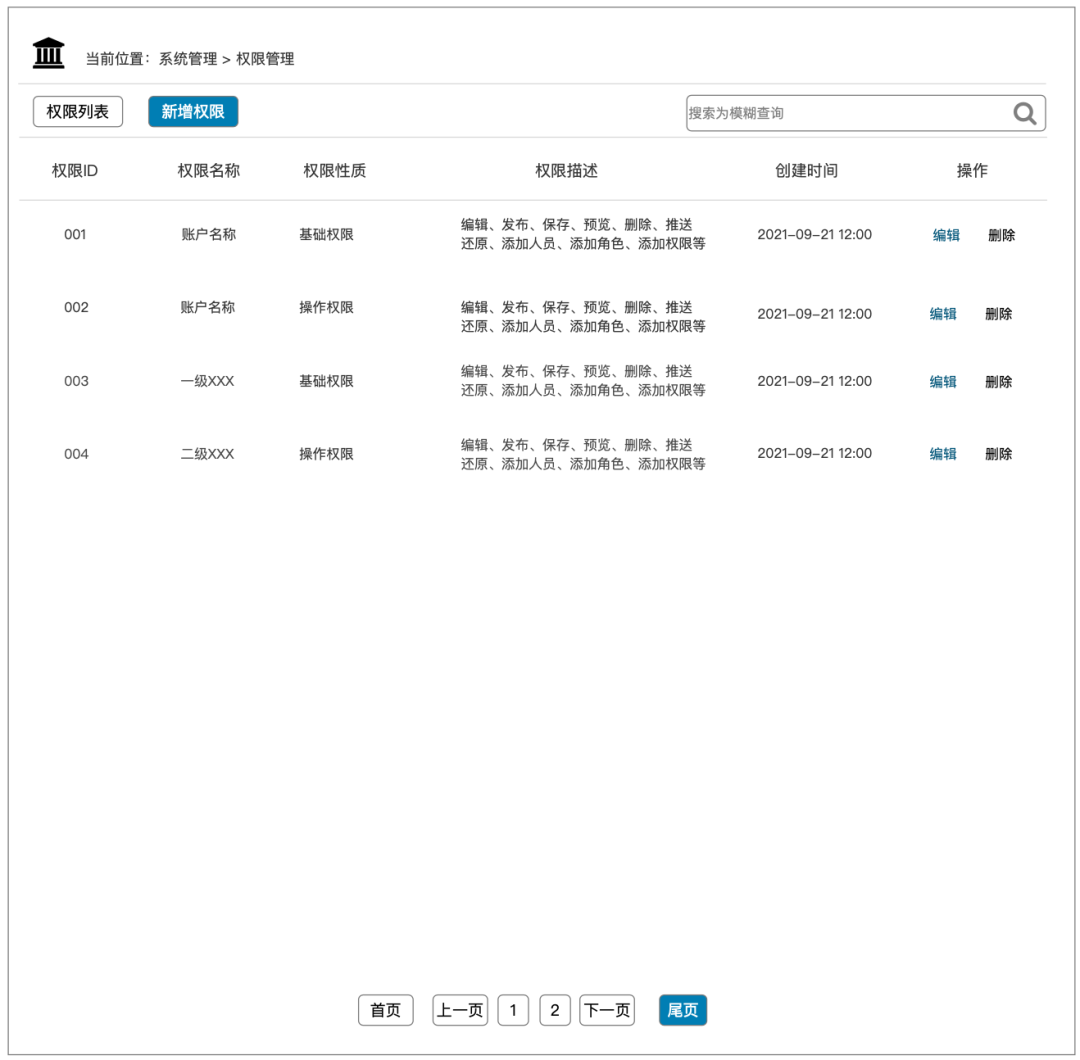Delete permission row 002

tap(999, 314)
